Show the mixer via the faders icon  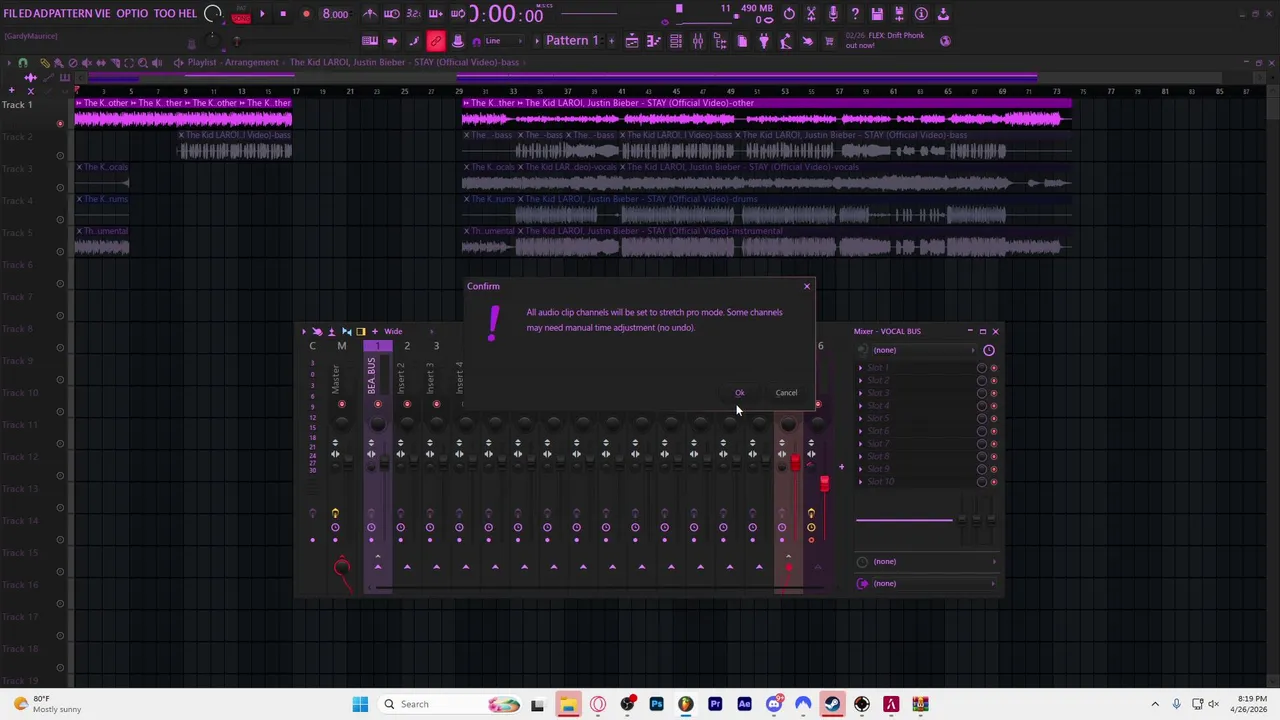click(698, 41)
